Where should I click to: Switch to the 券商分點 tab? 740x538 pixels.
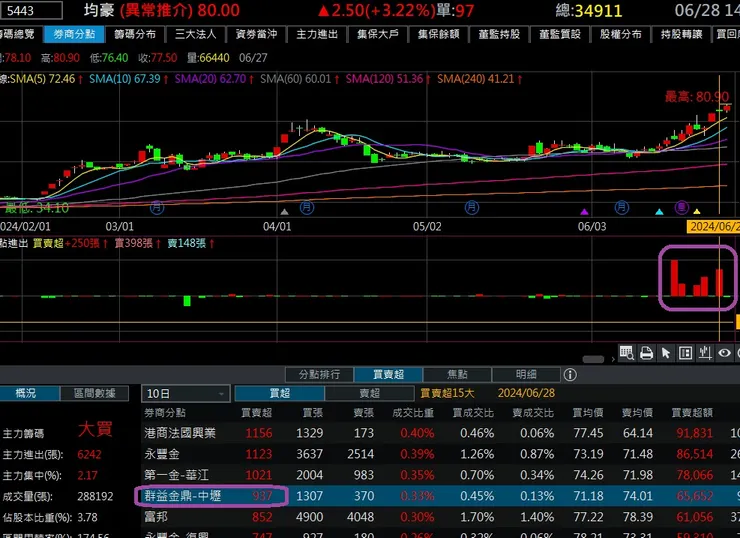[x=74, y=34]
